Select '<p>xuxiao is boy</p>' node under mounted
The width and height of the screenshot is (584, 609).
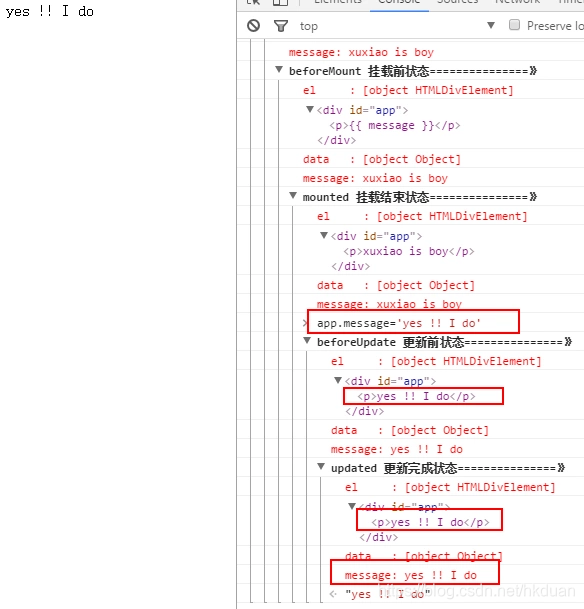click(x=409, y=251)
